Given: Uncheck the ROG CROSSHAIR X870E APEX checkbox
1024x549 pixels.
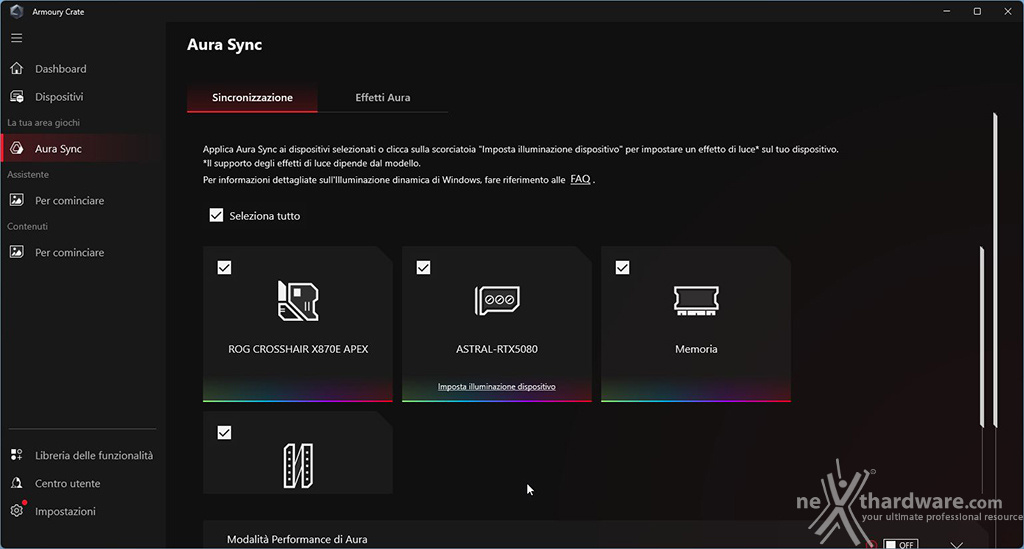Looking at the screenshot, I should click(224, 268).
